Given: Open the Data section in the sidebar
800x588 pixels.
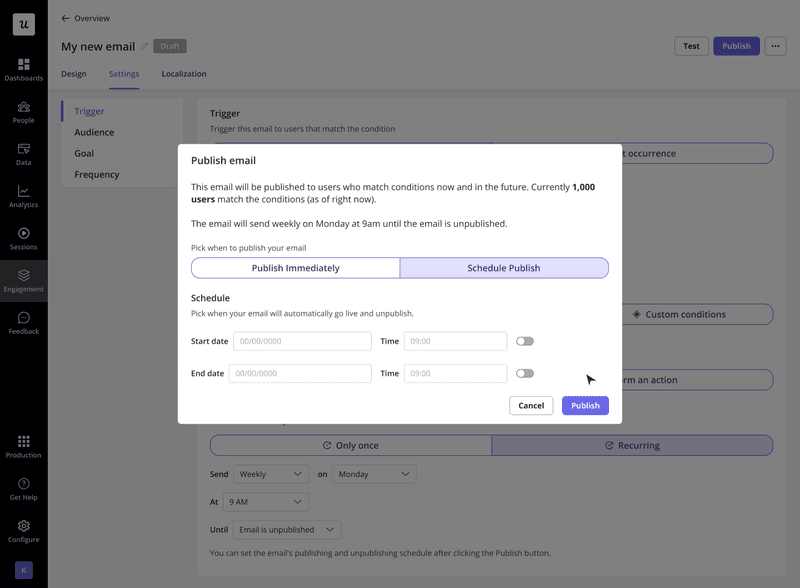Looking at the screenshot, I should point(23,155).
